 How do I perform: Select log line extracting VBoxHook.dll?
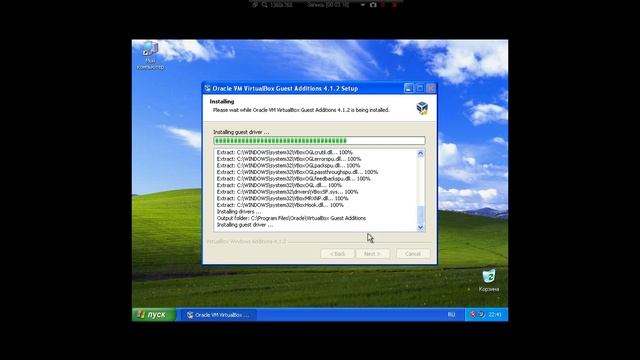point(280,205)
